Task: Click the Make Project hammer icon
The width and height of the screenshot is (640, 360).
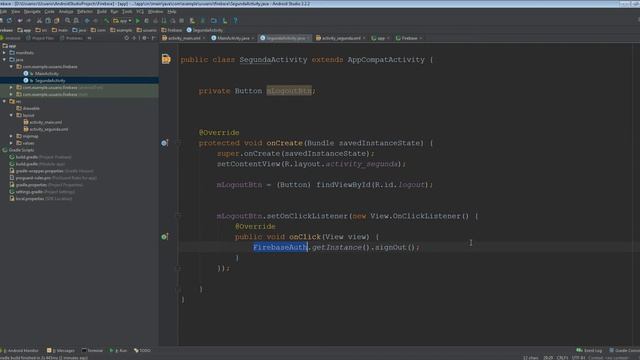Action: tap(107, 20)
